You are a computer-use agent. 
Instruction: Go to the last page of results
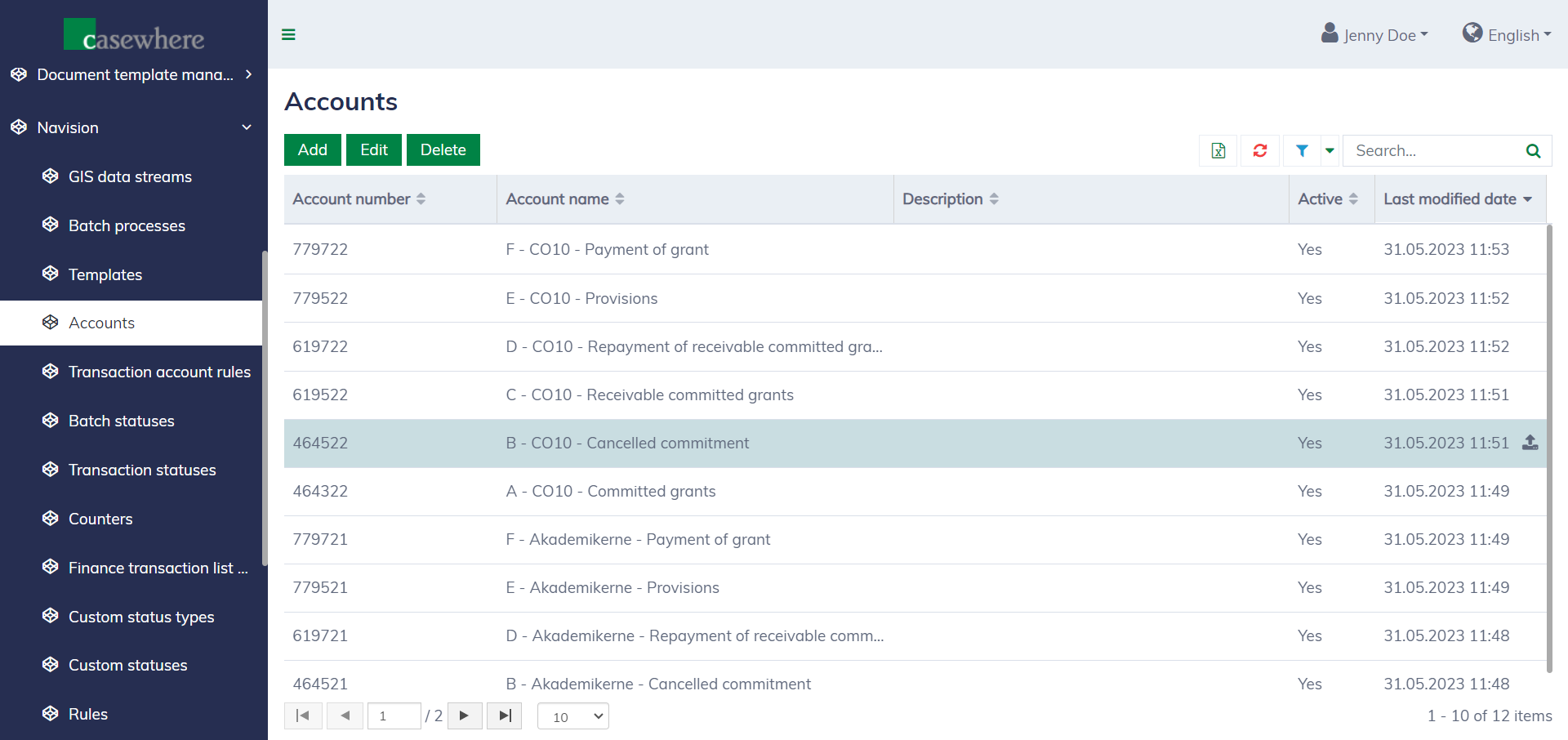pyautogui.click(x=505, y=715)
